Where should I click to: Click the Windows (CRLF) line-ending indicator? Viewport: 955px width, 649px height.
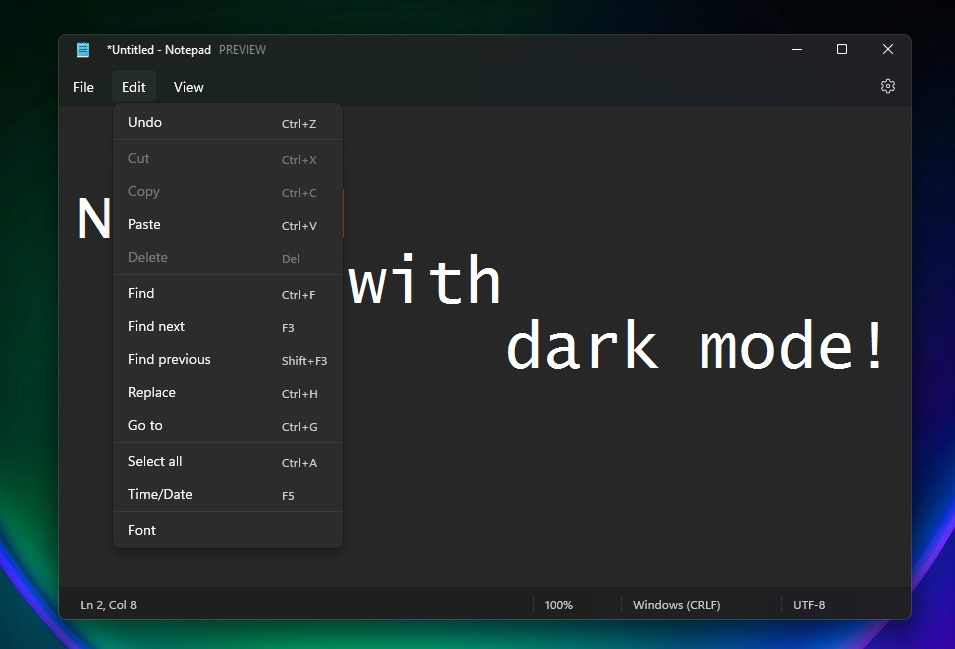[x=676, y=605]
